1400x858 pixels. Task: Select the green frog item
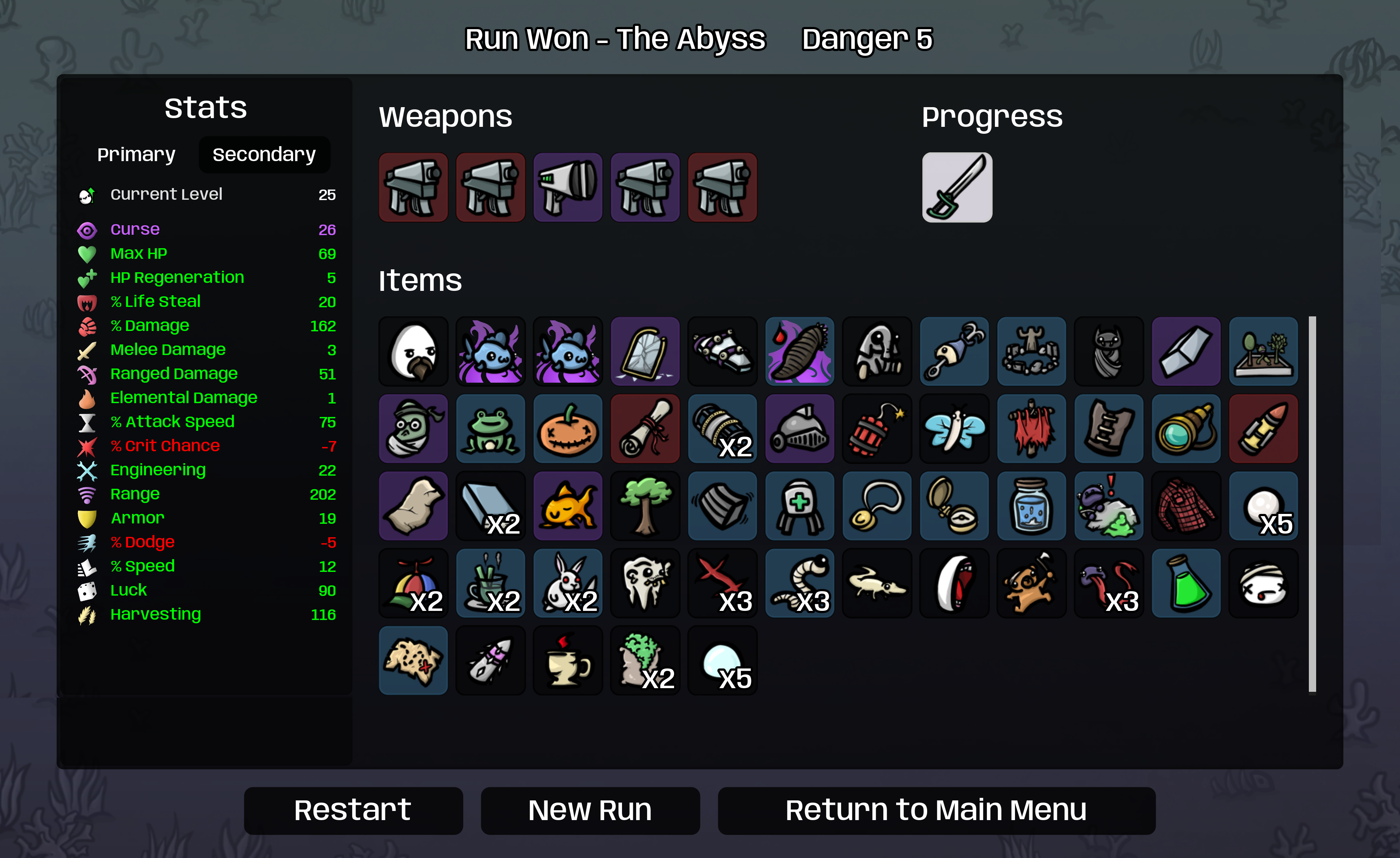[x=490, y=428]
